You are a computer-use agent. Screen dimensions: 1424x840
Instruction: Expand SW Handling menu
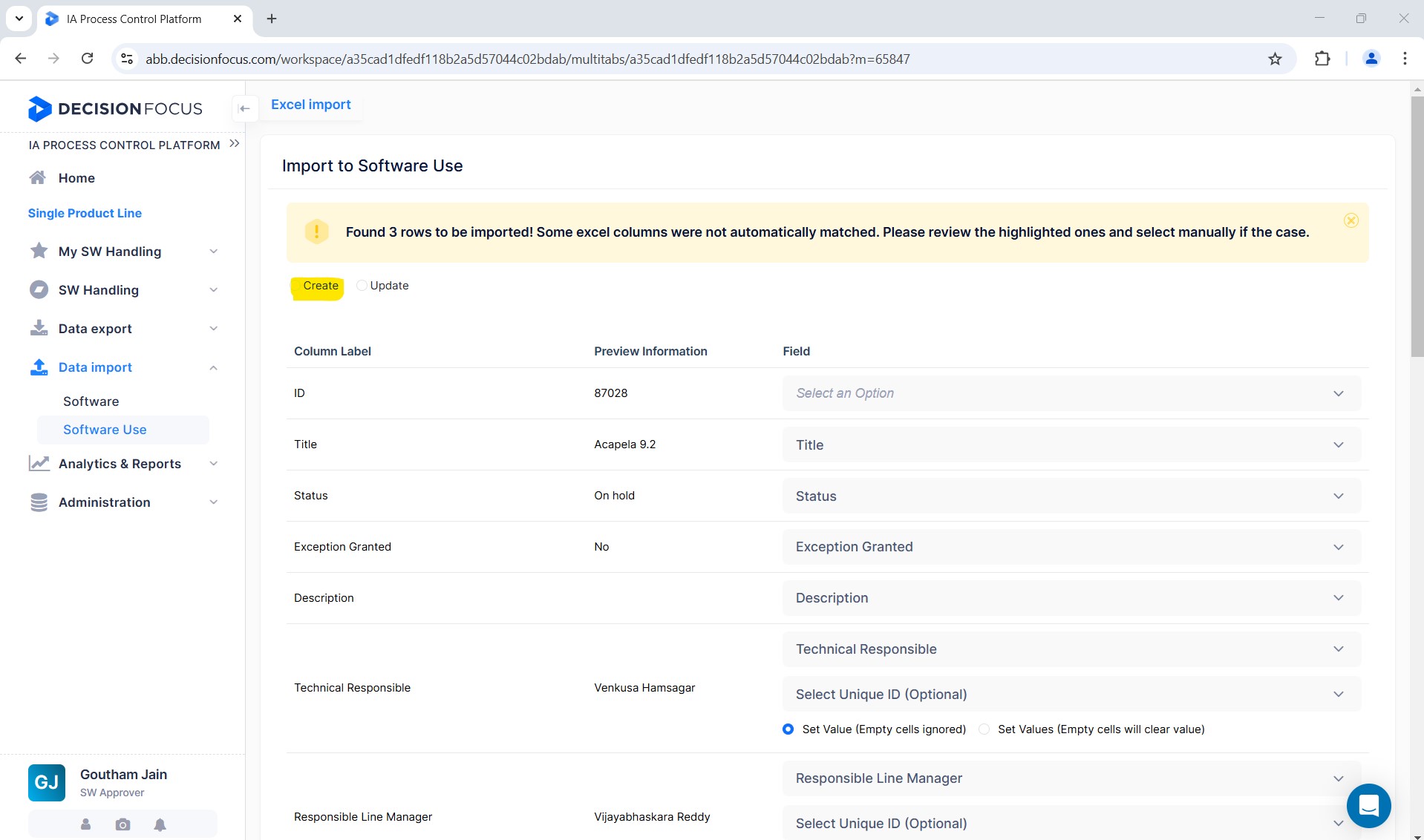click(213, 290)
